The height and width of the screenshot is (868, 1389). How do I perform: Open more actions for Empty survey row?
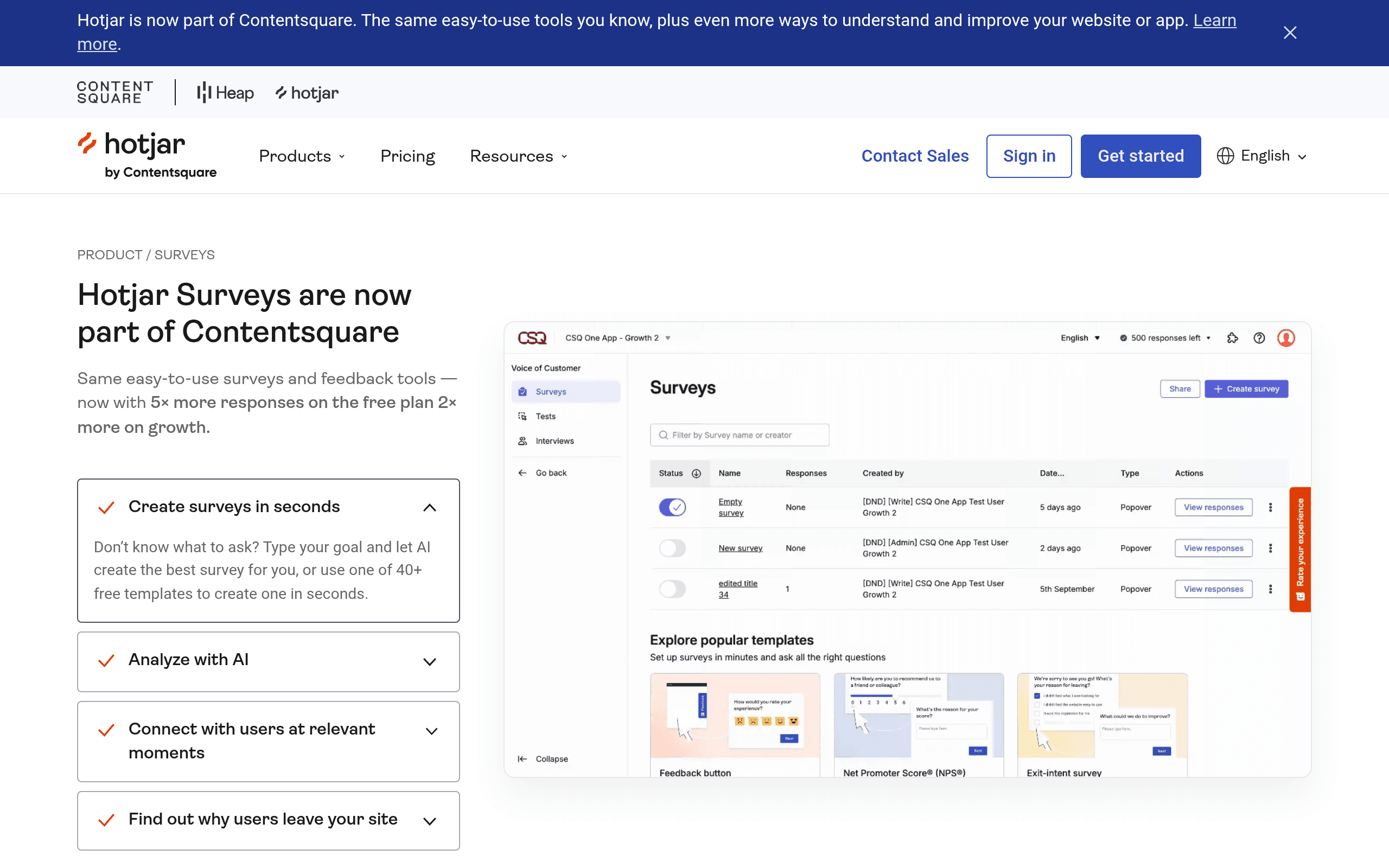click(x=1270, y=507)
